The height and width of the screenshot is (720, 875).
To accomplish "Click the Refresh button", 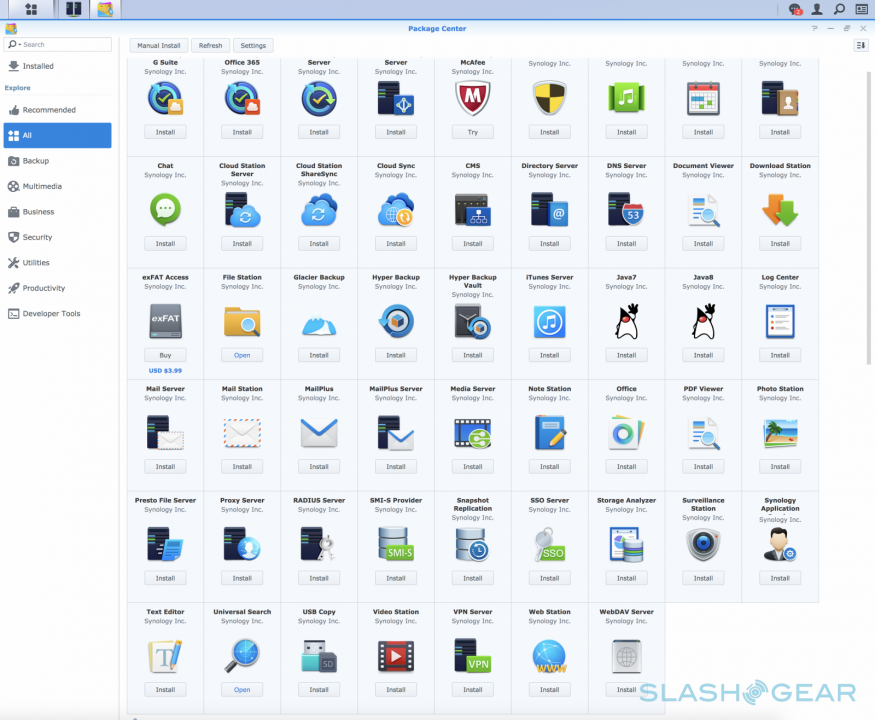I will [210, 45].
